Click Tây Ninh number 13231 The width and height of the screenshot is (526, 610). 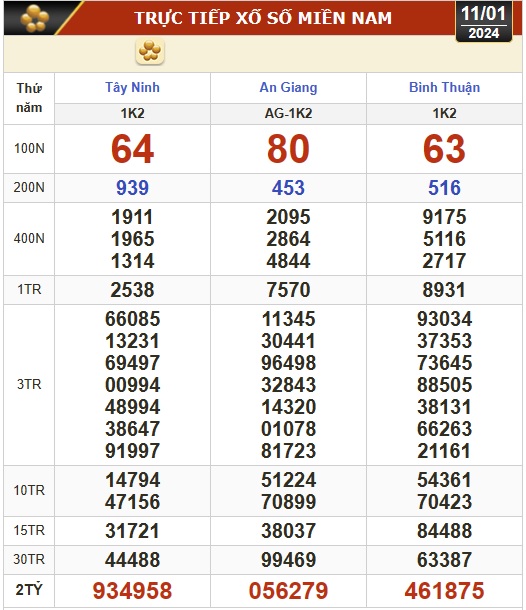[132, 341]
